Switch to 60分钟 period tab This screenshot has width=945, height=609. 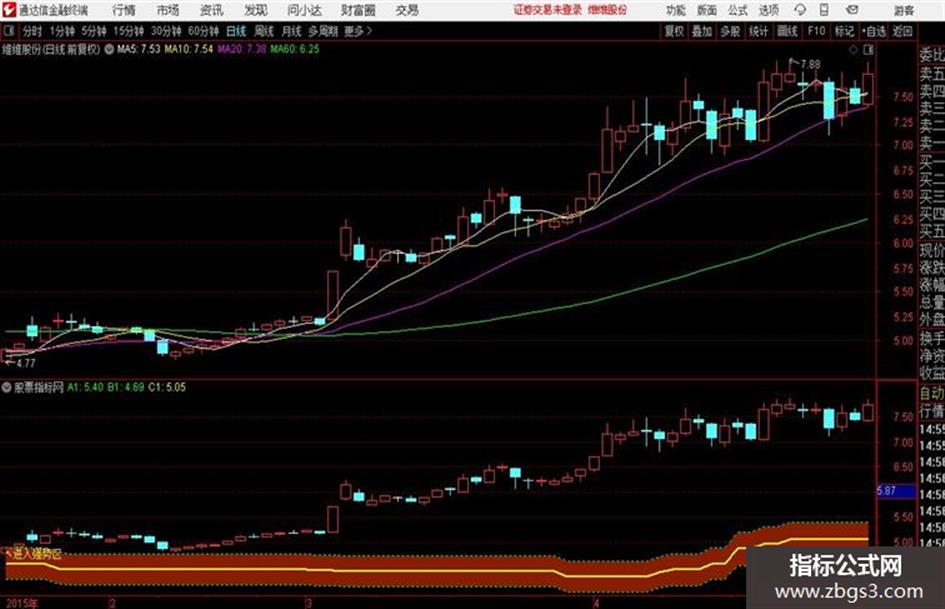pos(203,31)
